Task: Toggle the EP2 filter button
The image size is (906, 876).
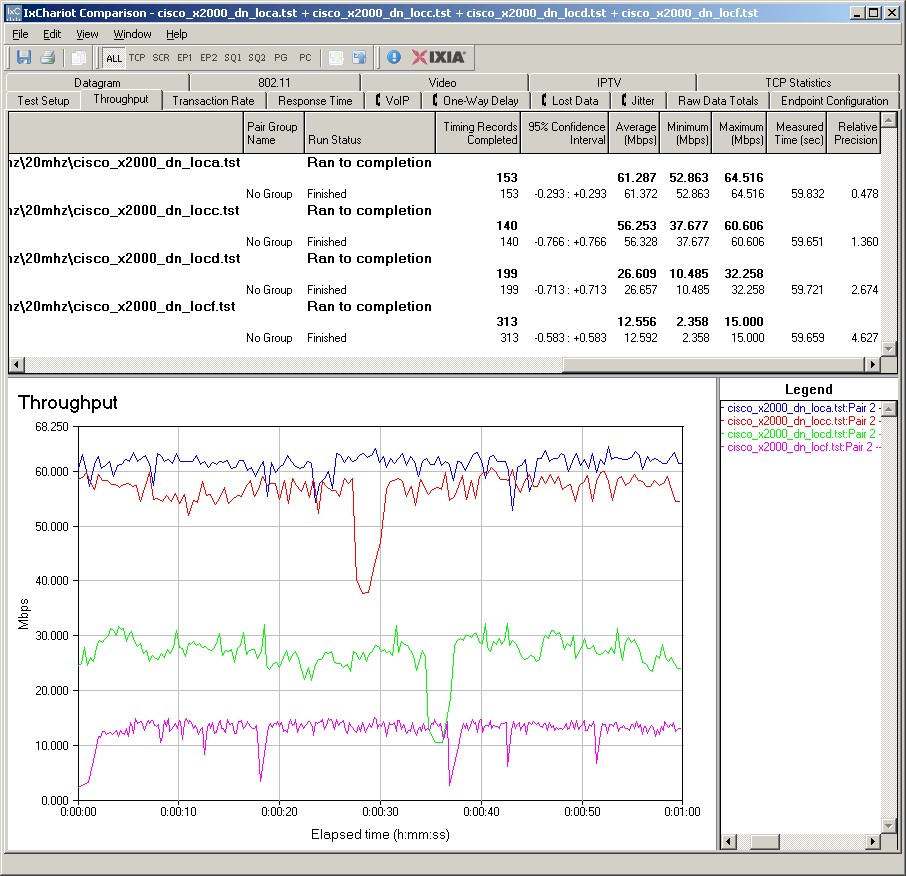Action: [209, 58]
